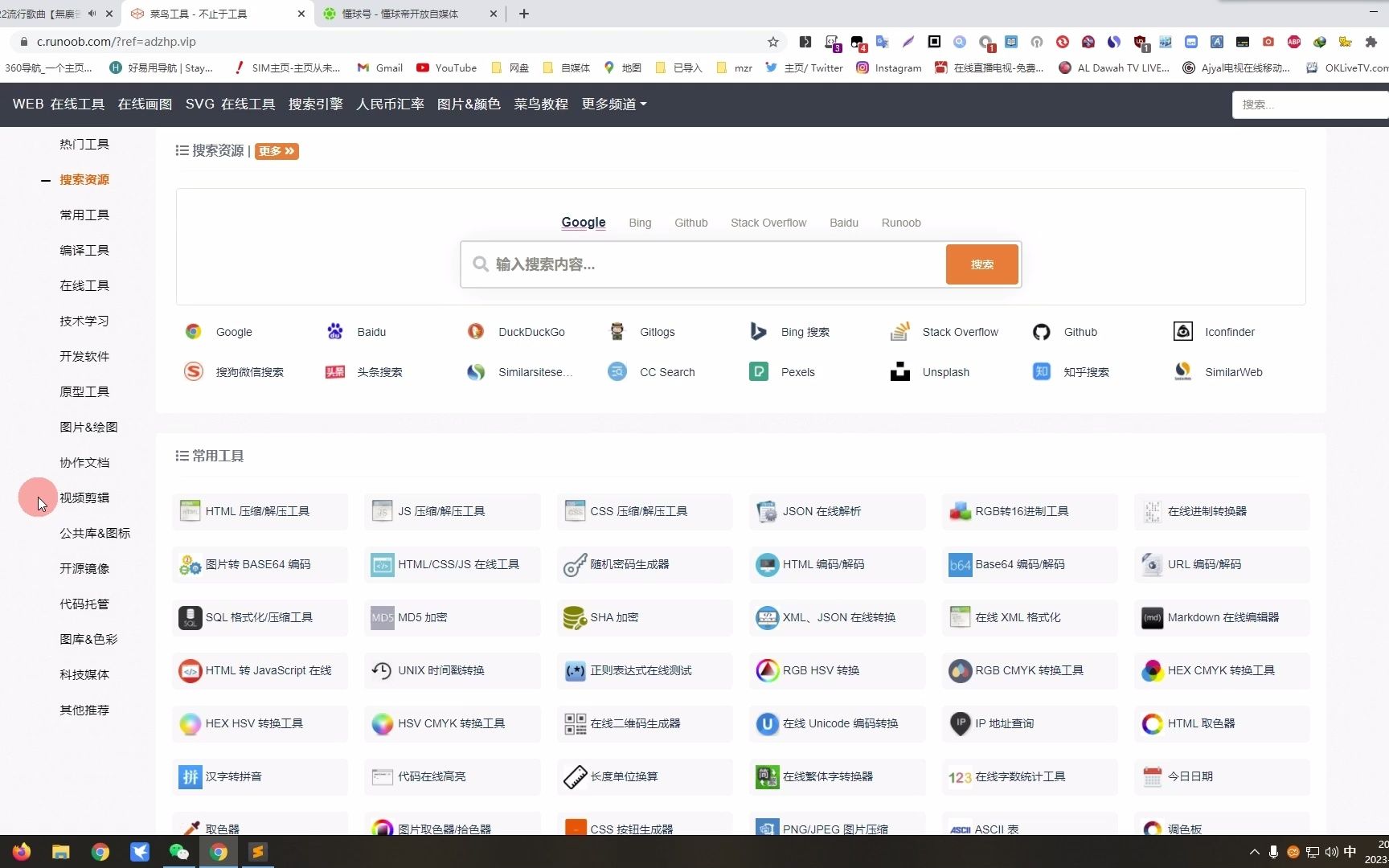Open File Explorer from the taskbar
Screen dimensions: 1389x868
[x=61, y=852]
